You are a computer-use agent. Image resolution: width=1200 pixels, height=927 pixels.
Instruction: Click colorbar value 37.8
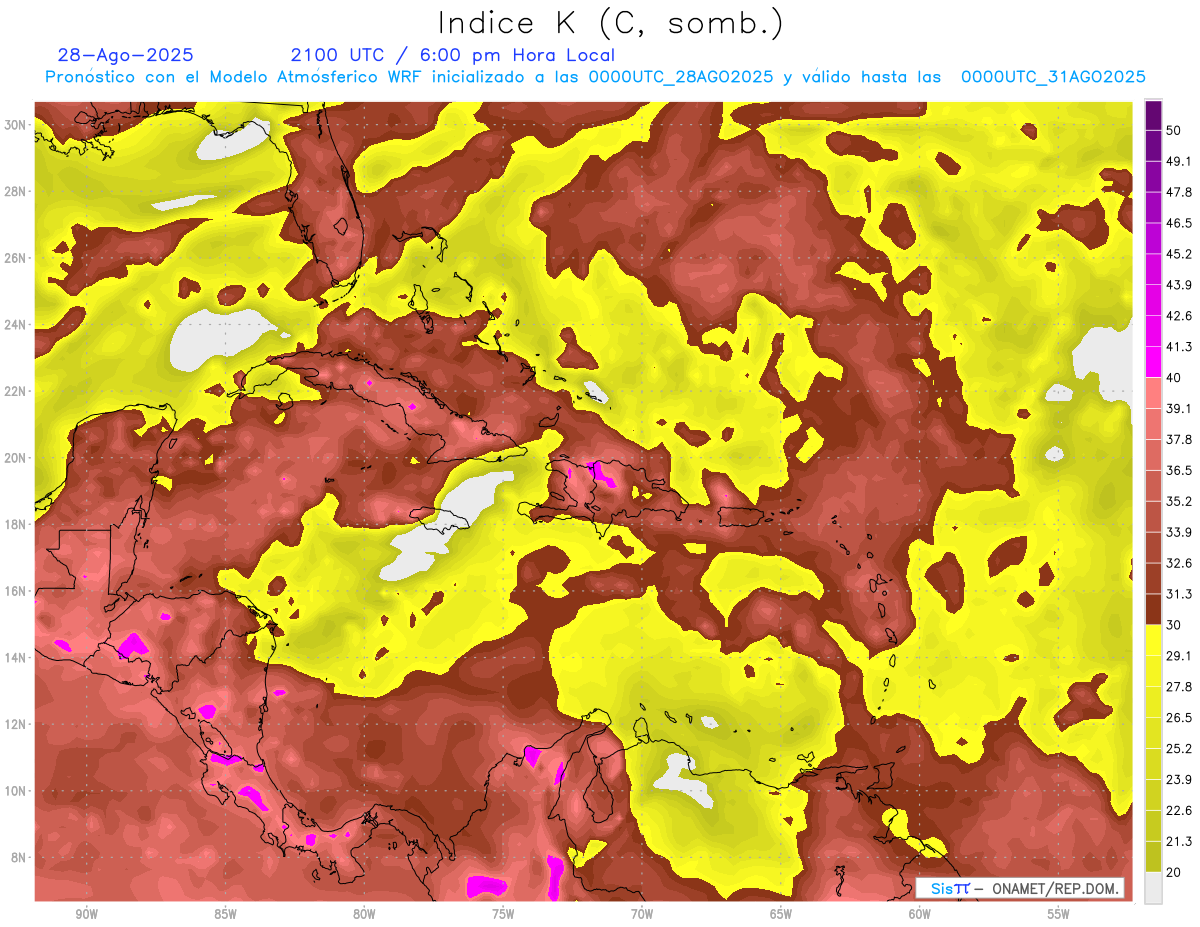pyautogui.click(x=1178, y=439)
